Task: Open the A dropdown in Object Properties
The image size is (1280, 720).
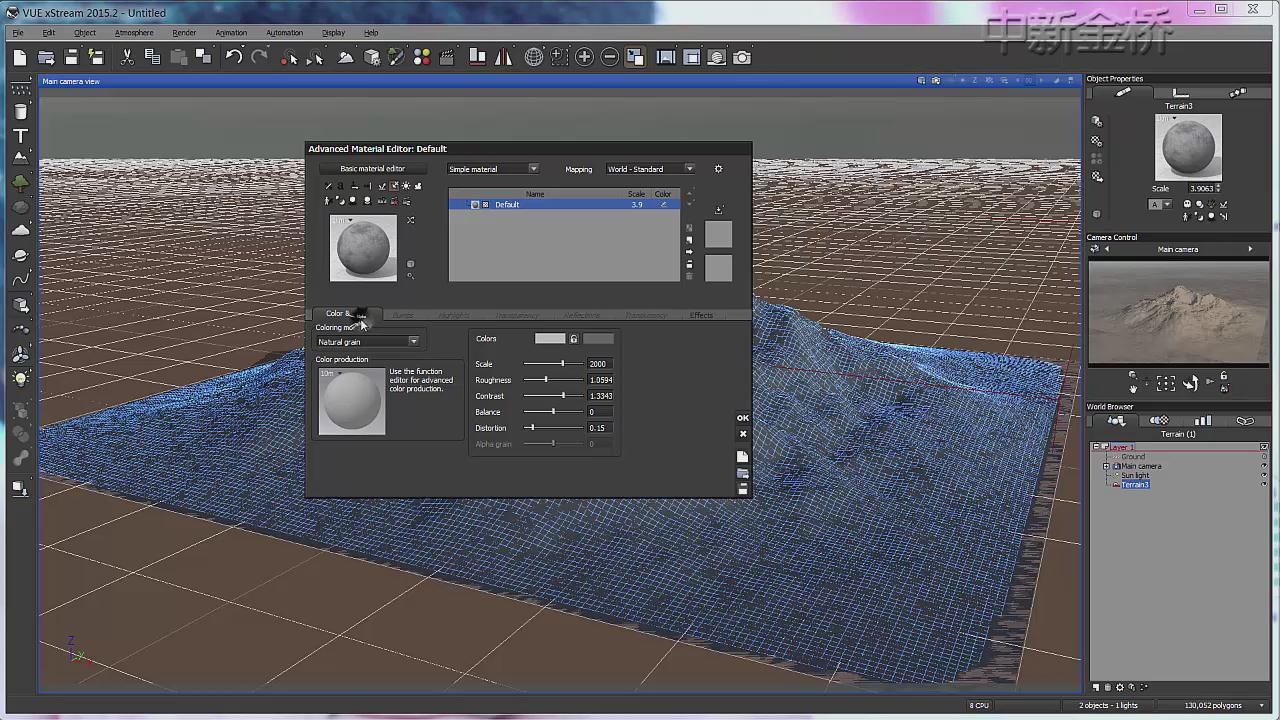Action: pyautogui.click(x=1160, y=205)
